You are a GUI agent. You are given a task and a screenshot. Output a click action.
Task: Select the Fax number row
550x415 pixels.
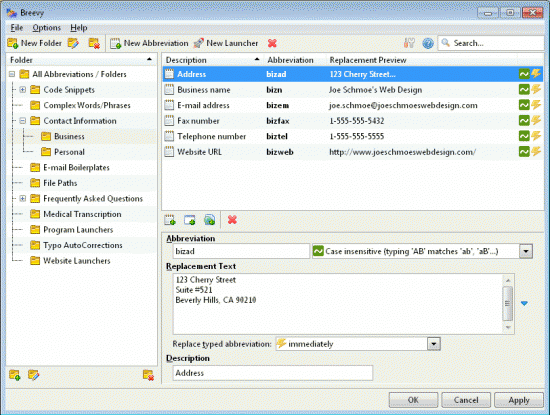coord(353,121)
